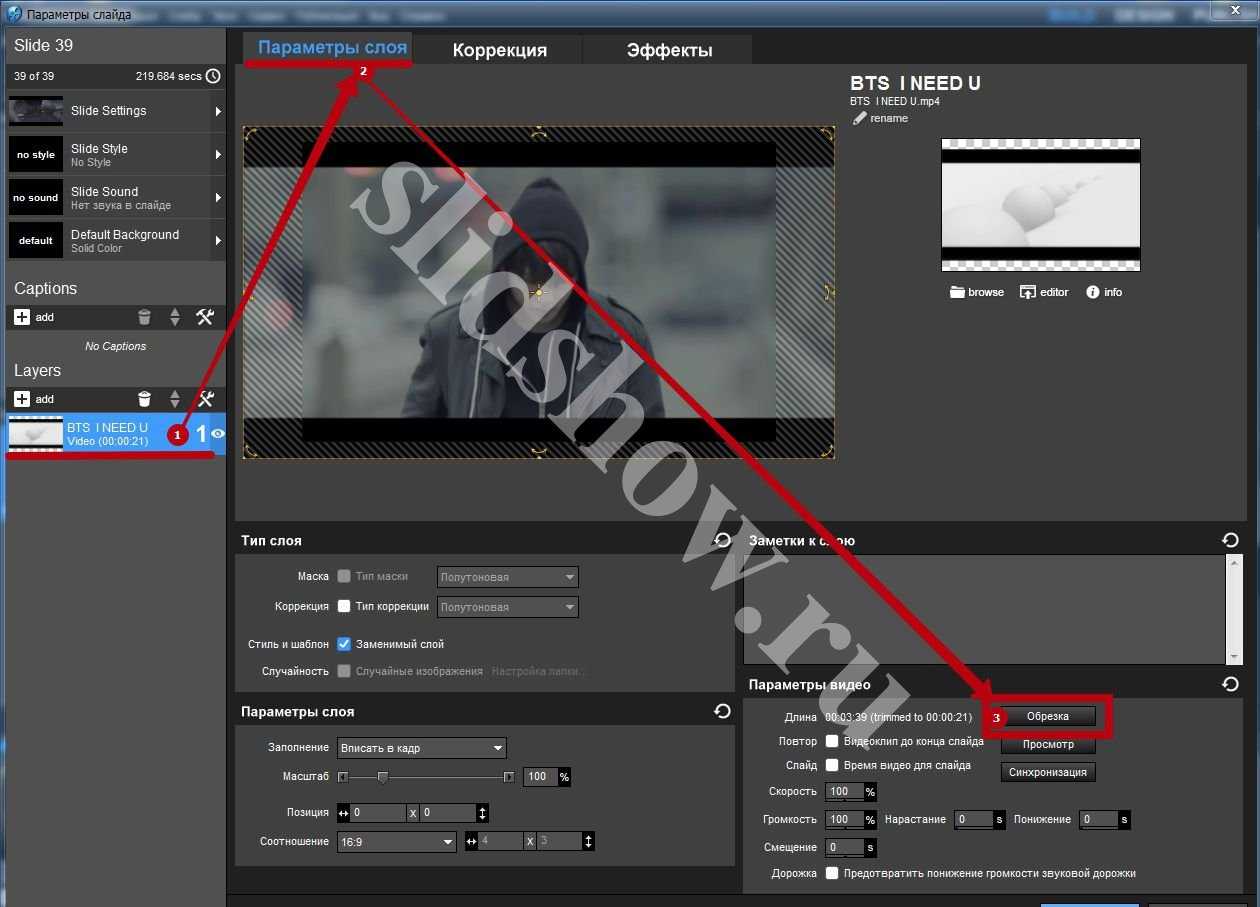Uncheck the Заменимый слой checkbox
1260x907 pixels.
pyautogui.click(x=344, y=644)
